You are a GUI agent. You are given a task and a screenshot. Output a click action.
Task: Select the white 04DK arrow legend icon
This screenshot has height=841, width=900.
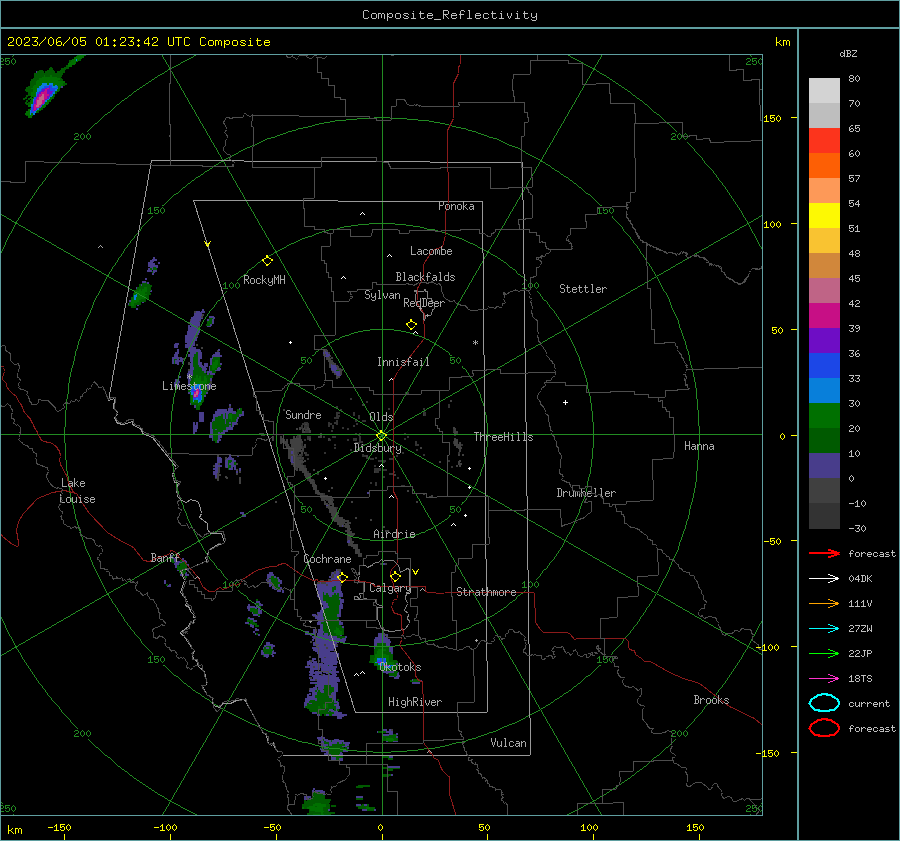pyautogui.click(x=824, y=579)
